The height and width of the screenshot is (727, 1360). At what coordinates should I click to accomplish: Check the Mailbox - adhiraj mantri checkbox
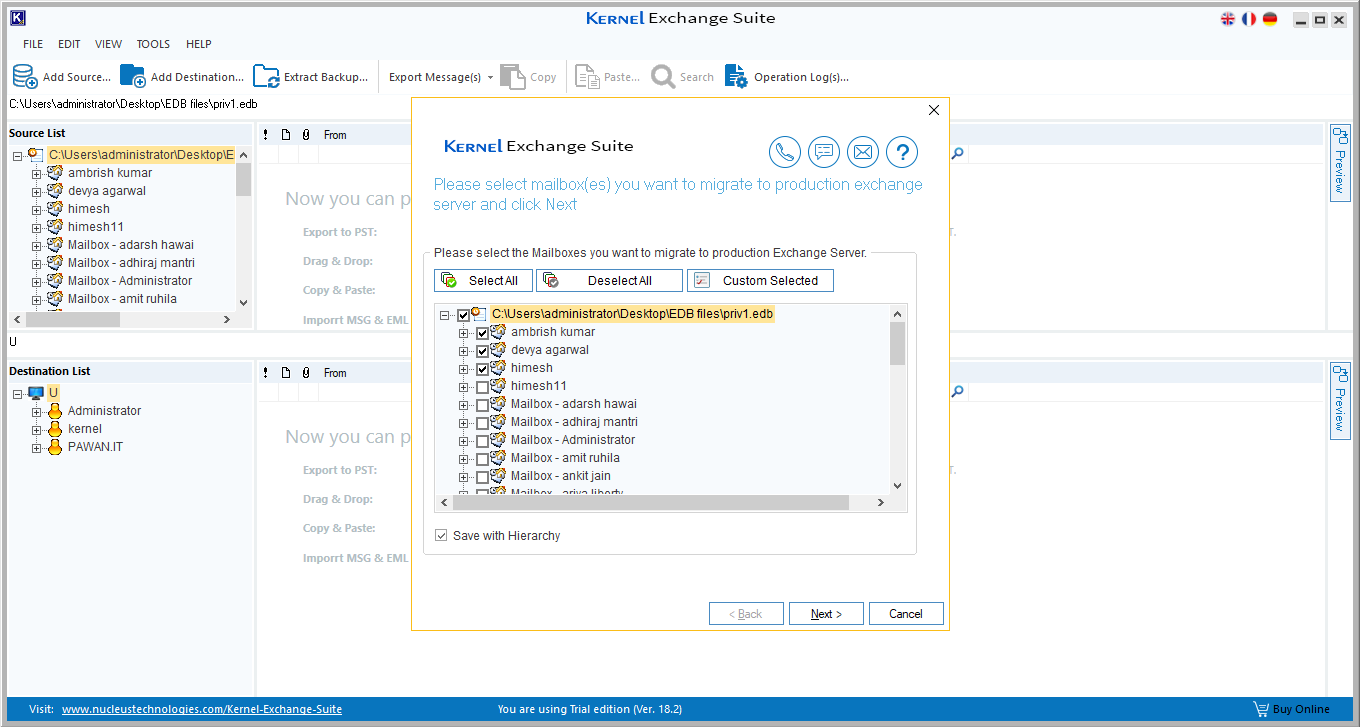click(x=483, y=423)
